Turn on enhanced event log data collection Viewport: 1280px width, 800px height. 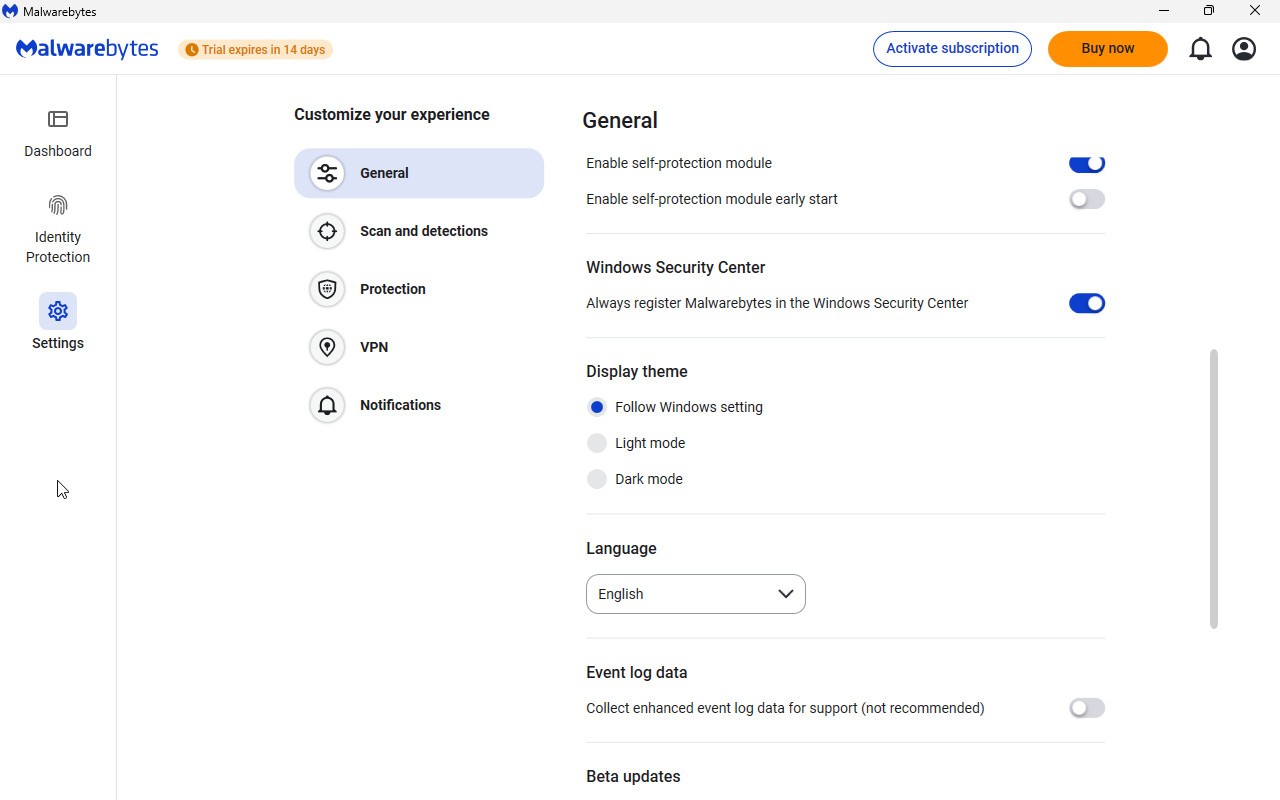click(x=1086, y=708)
